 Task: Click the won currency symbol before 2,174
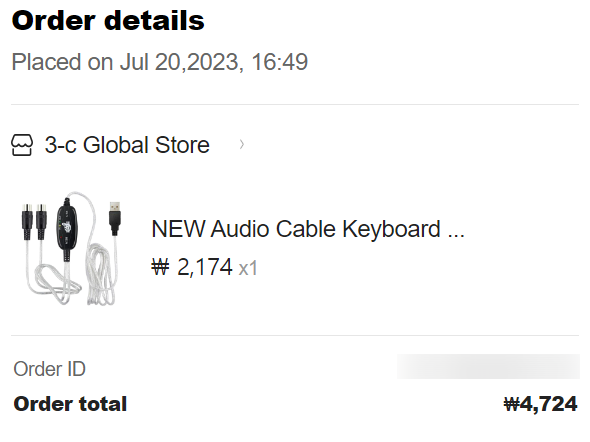click(x=161, y=267)
